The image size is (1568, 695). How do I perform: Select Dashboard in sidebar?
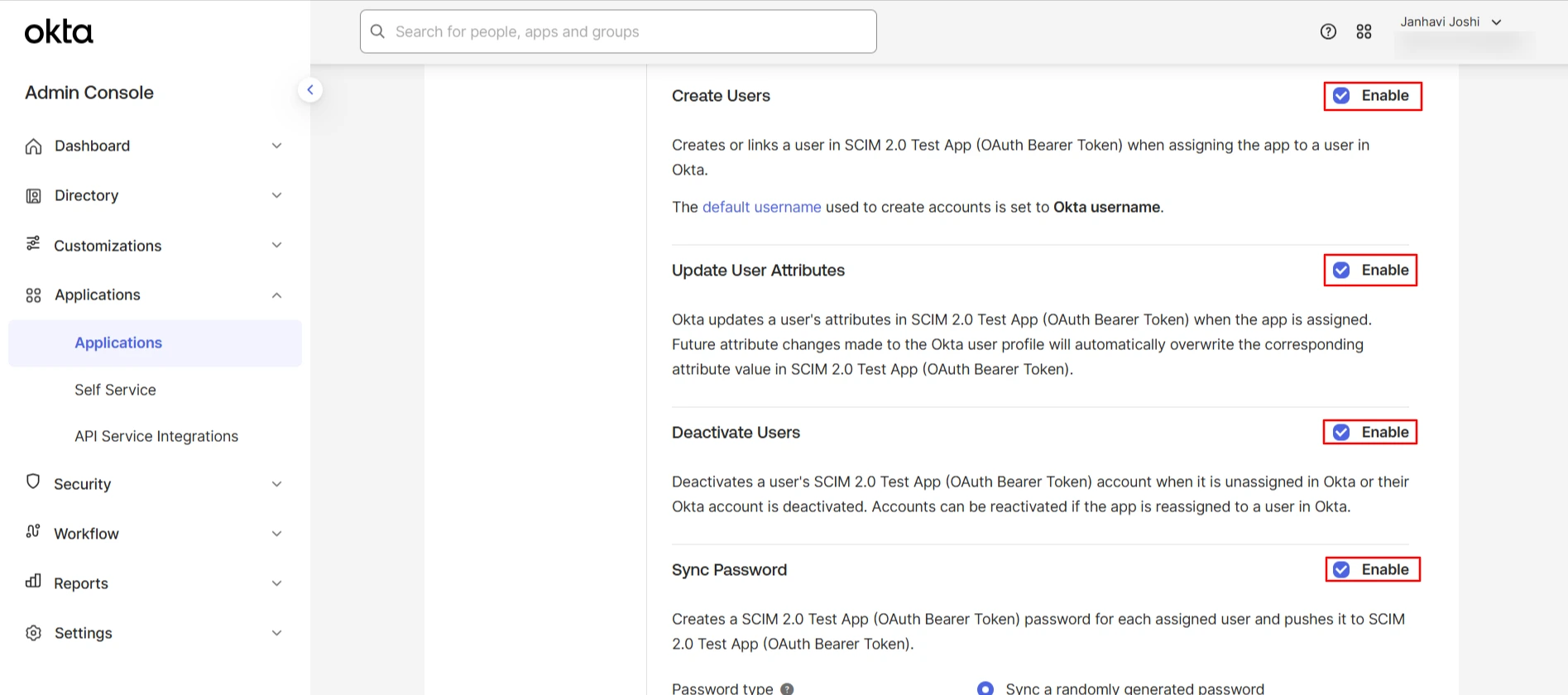click(92, 146)
